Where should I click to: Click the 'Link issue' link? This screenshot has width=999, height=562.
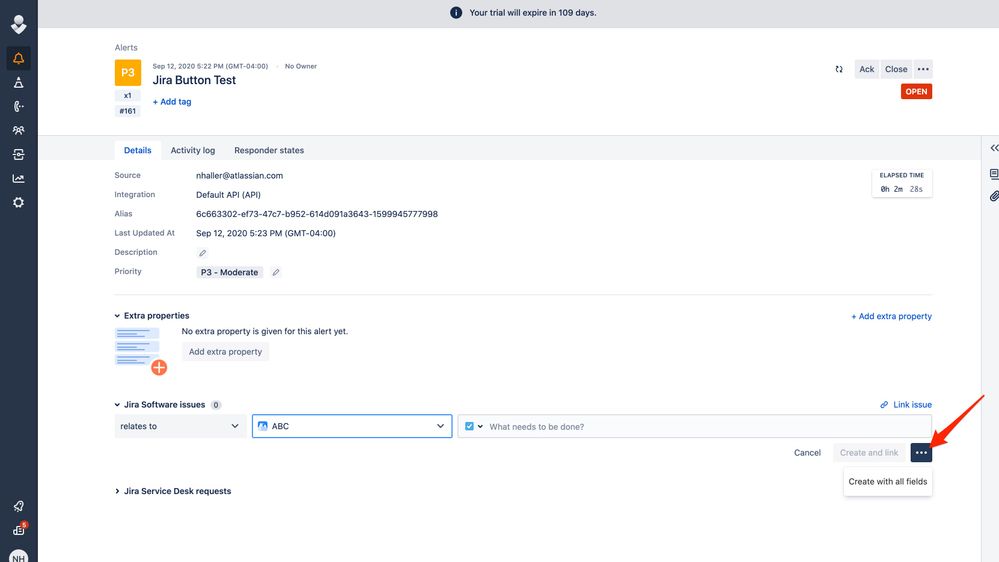[906, 405]
